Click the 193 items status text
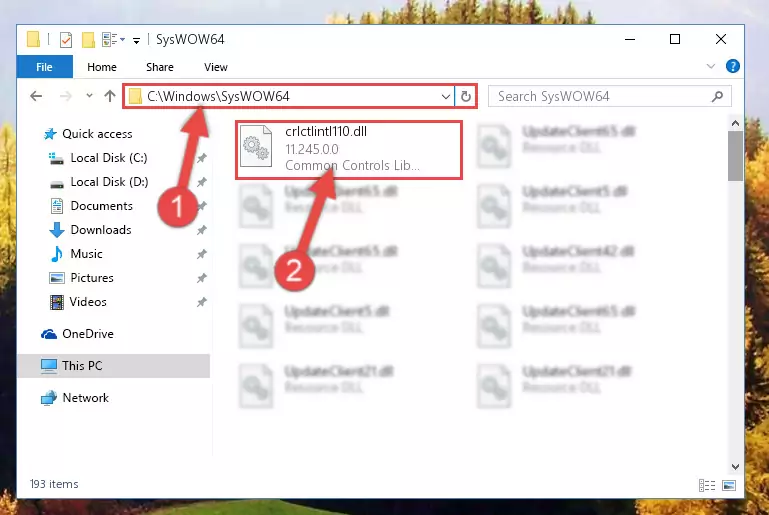Image resolution: width=769 pixels, height=515 pixels. (54, 484)
